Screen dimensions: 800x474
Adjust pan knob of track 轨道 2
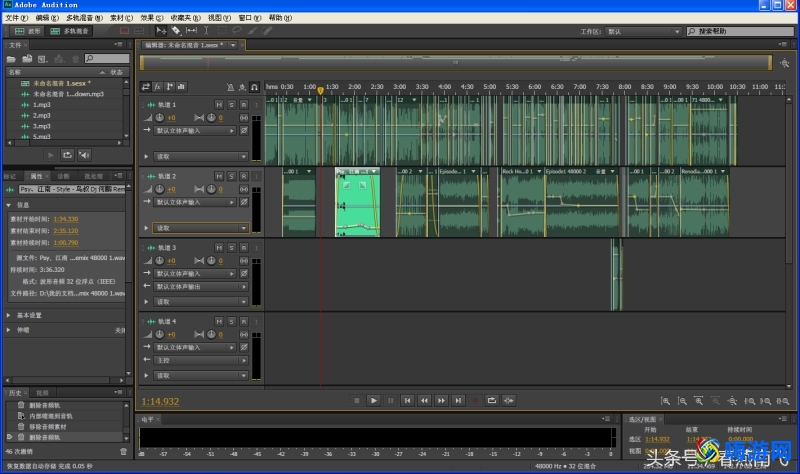coord(211,189)
